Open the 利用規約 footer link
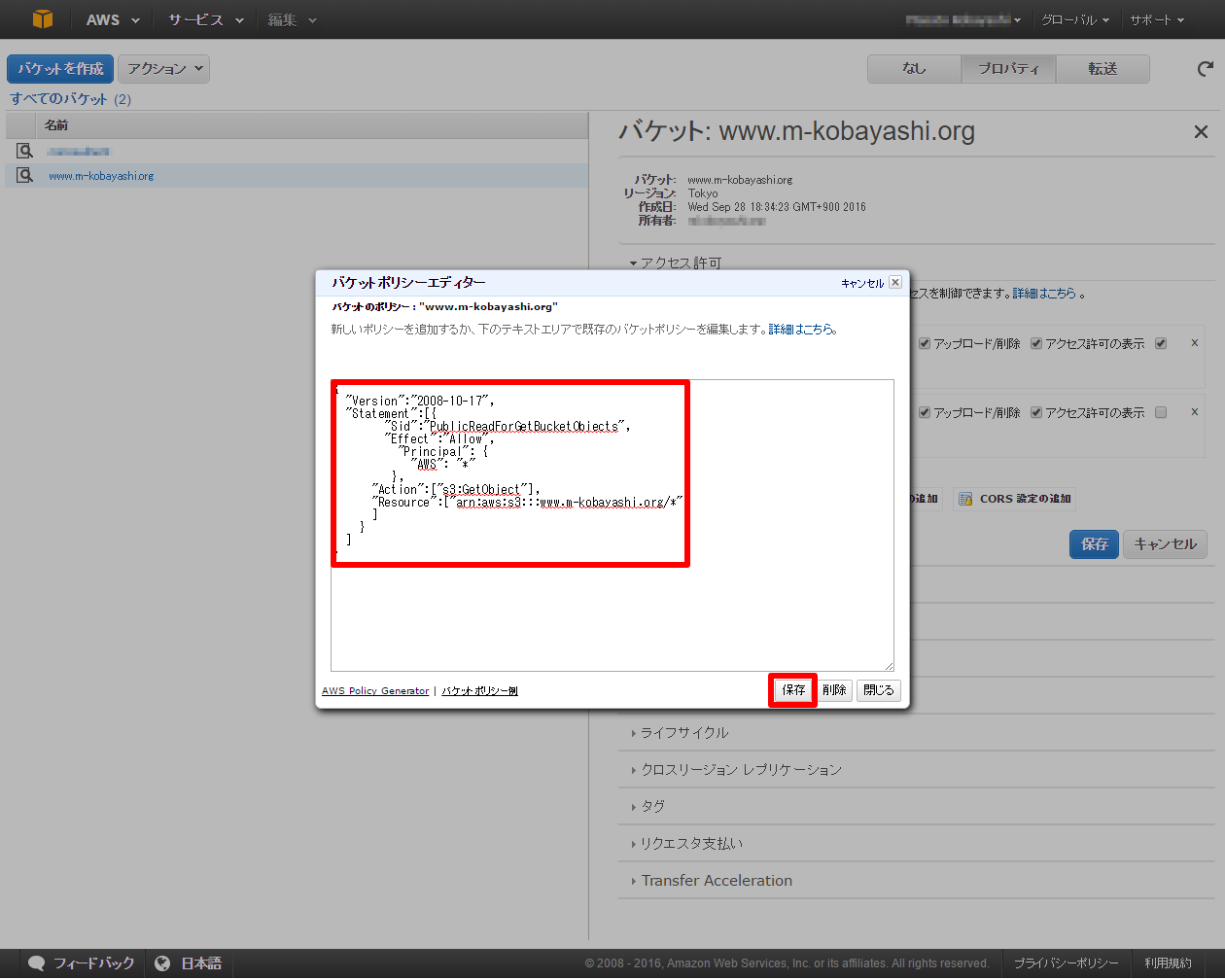 (x=1168, y=962)
